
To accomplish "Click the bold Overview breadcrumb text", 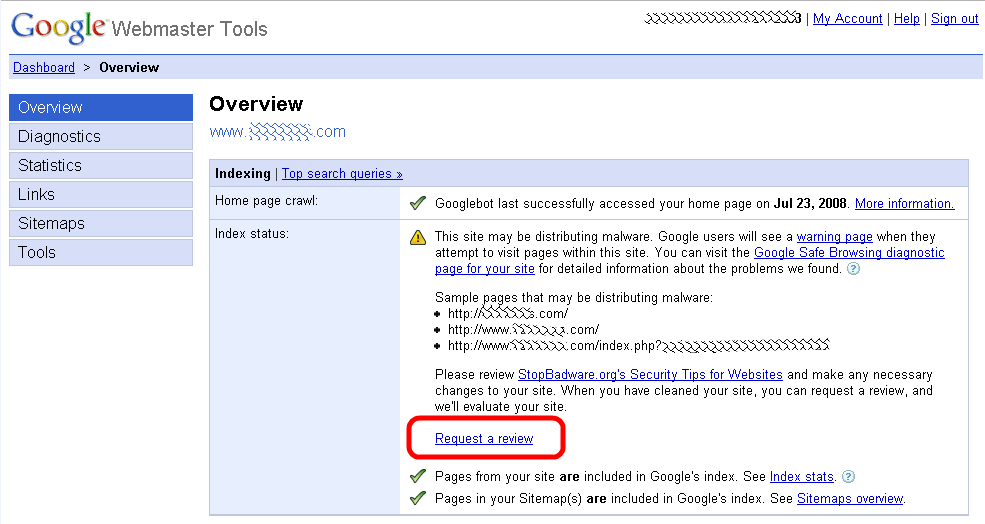I will (x=129, y=67).
